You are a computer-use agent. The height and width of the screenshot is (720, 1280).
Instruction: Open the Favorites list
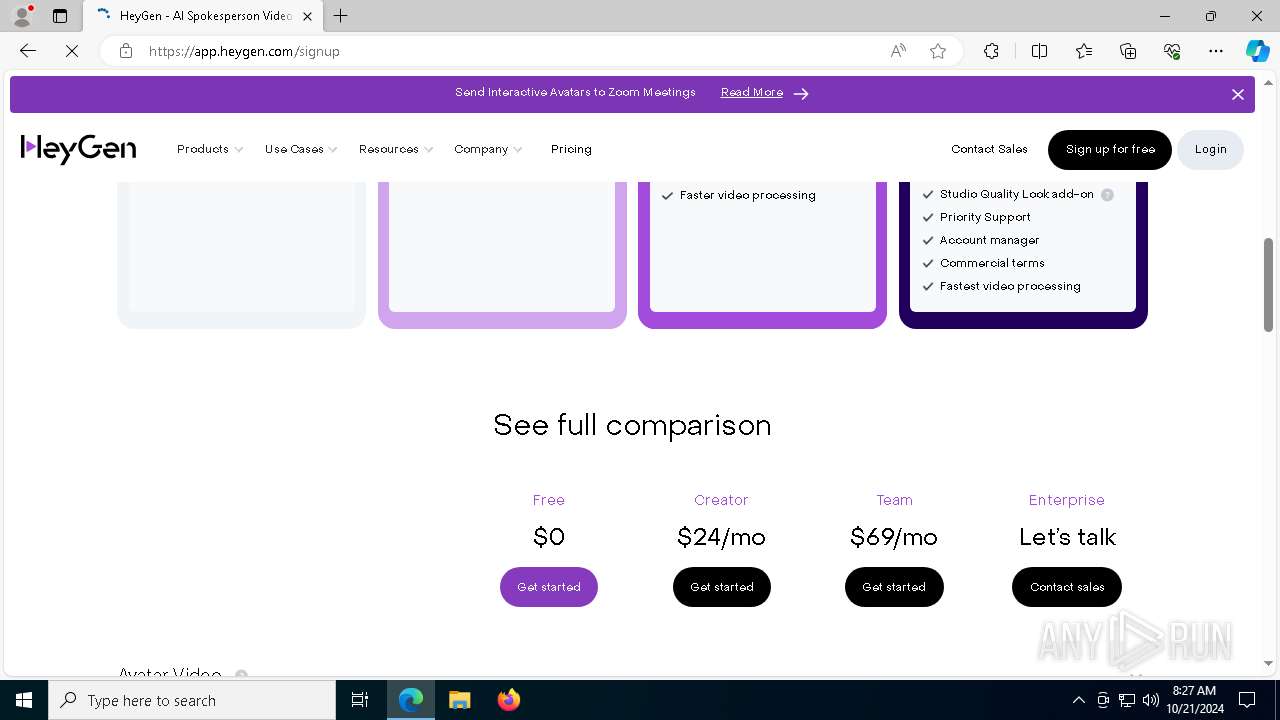pyautogui.click(x=1084, y=51)
